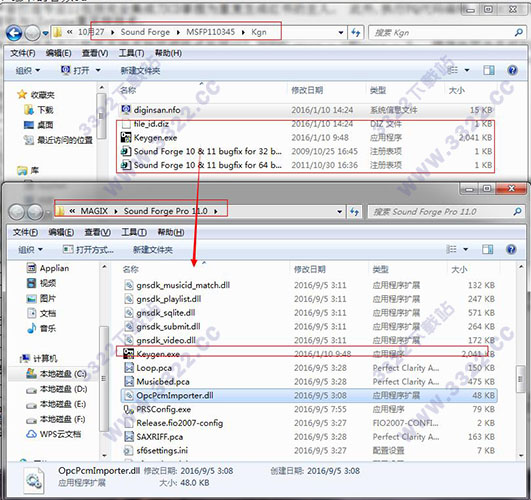Select gnsdk_musicid_match.dll file
531x500 pixels.
(309, 285)
